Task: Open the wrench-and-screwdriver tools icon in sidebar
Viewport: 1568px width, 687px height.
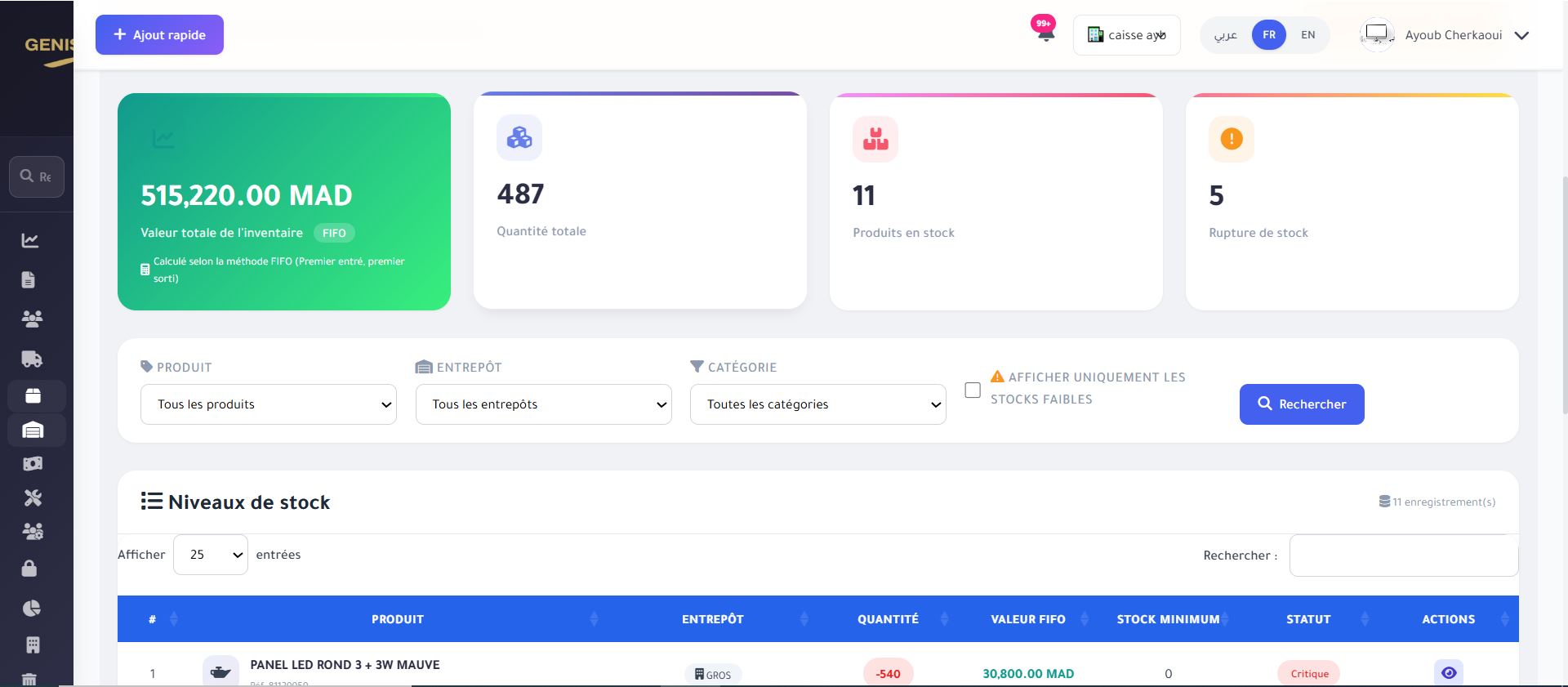Action: click(33, 497)
